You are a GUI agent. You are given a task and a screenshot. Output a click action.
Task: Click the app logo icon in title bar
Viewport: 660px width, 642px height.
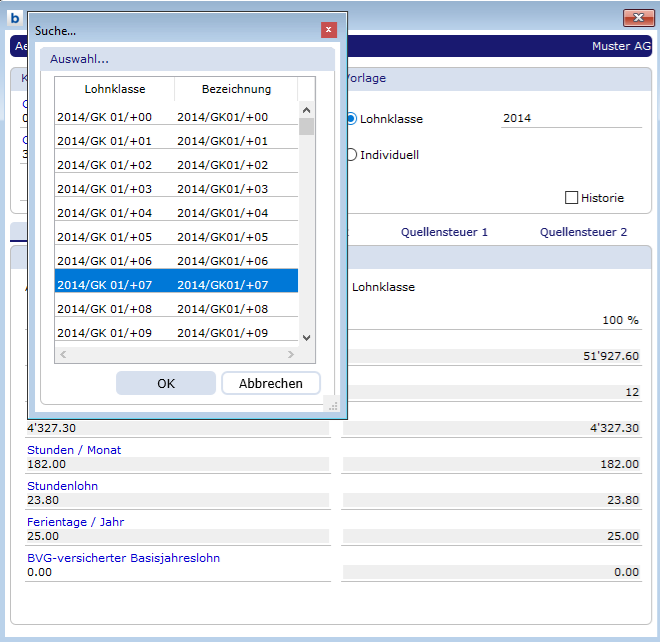(14, 17)
